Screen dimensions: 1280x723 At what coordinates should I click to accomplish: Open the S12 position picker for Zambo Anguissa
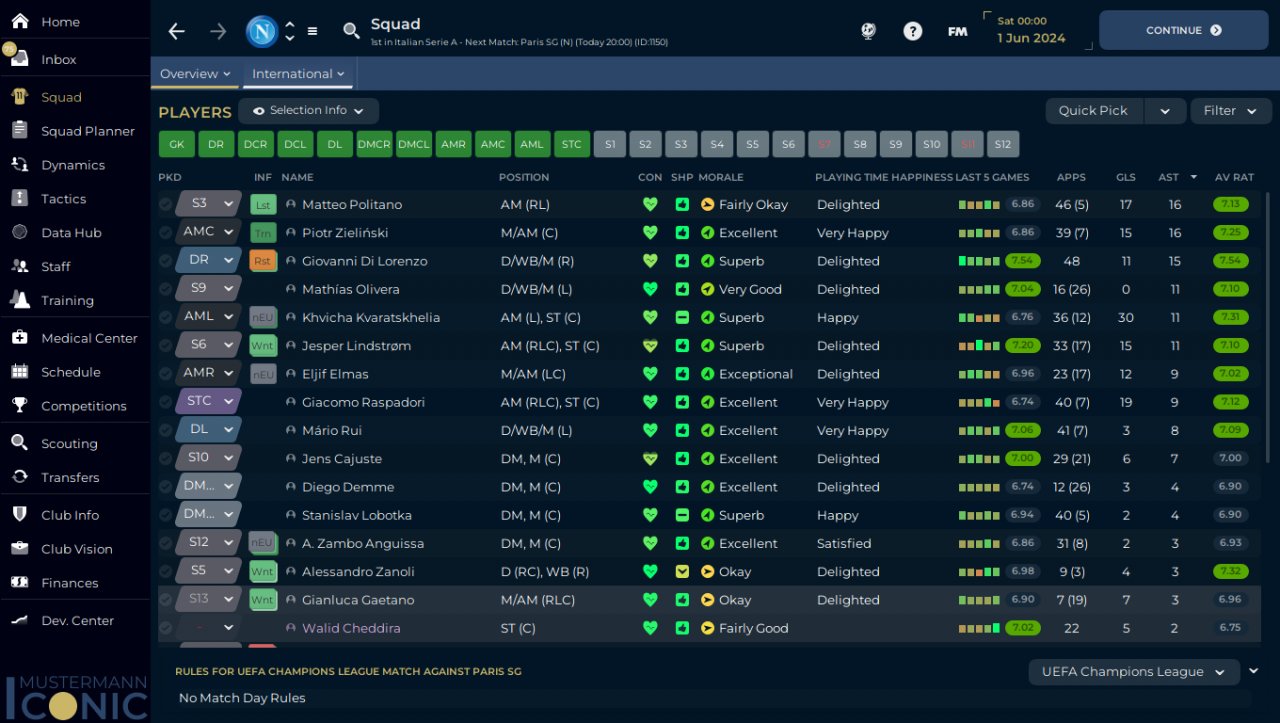pos(209,543)
